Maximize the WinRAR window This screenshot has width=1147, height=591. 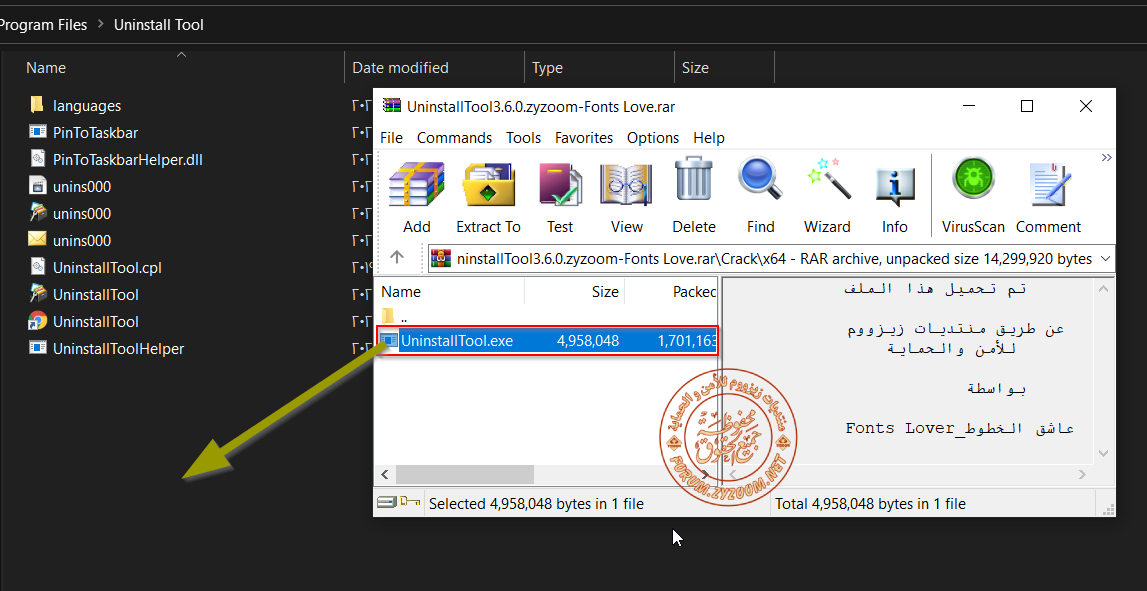pos(1026,106)
